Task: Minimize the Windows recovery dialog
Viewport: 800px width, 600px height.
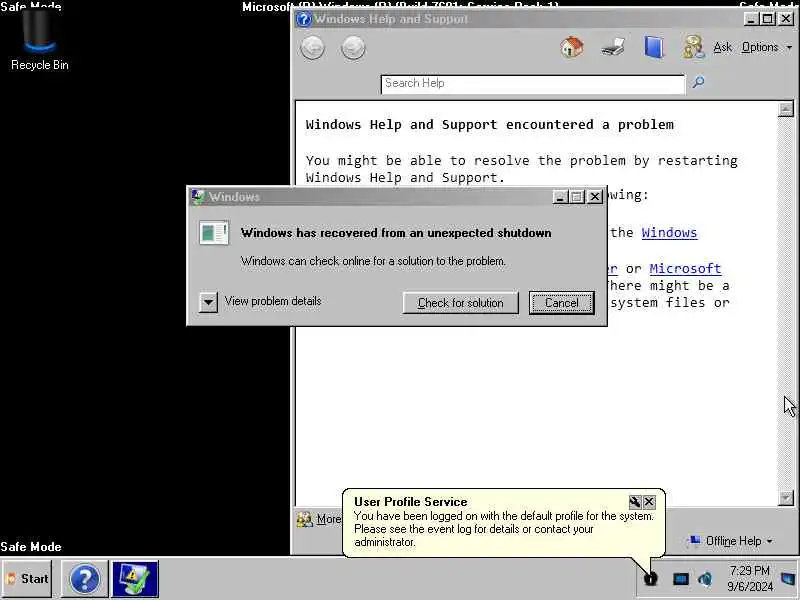Action: click(x=560, y=196)
